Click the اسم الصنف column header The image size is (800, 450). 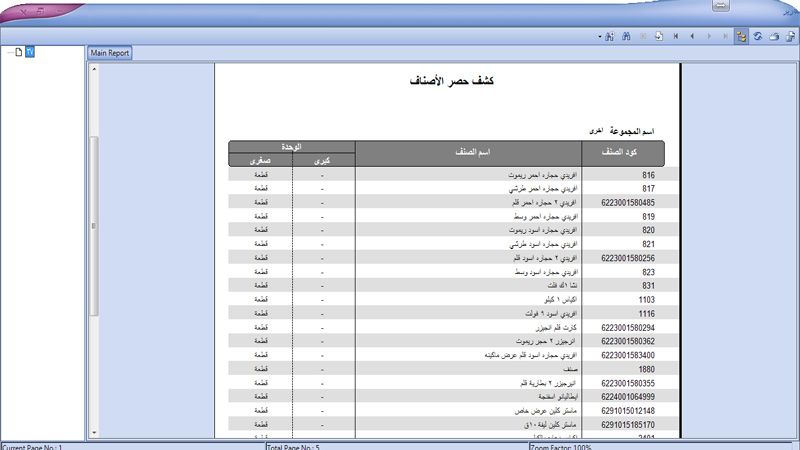tap(472, 152)
